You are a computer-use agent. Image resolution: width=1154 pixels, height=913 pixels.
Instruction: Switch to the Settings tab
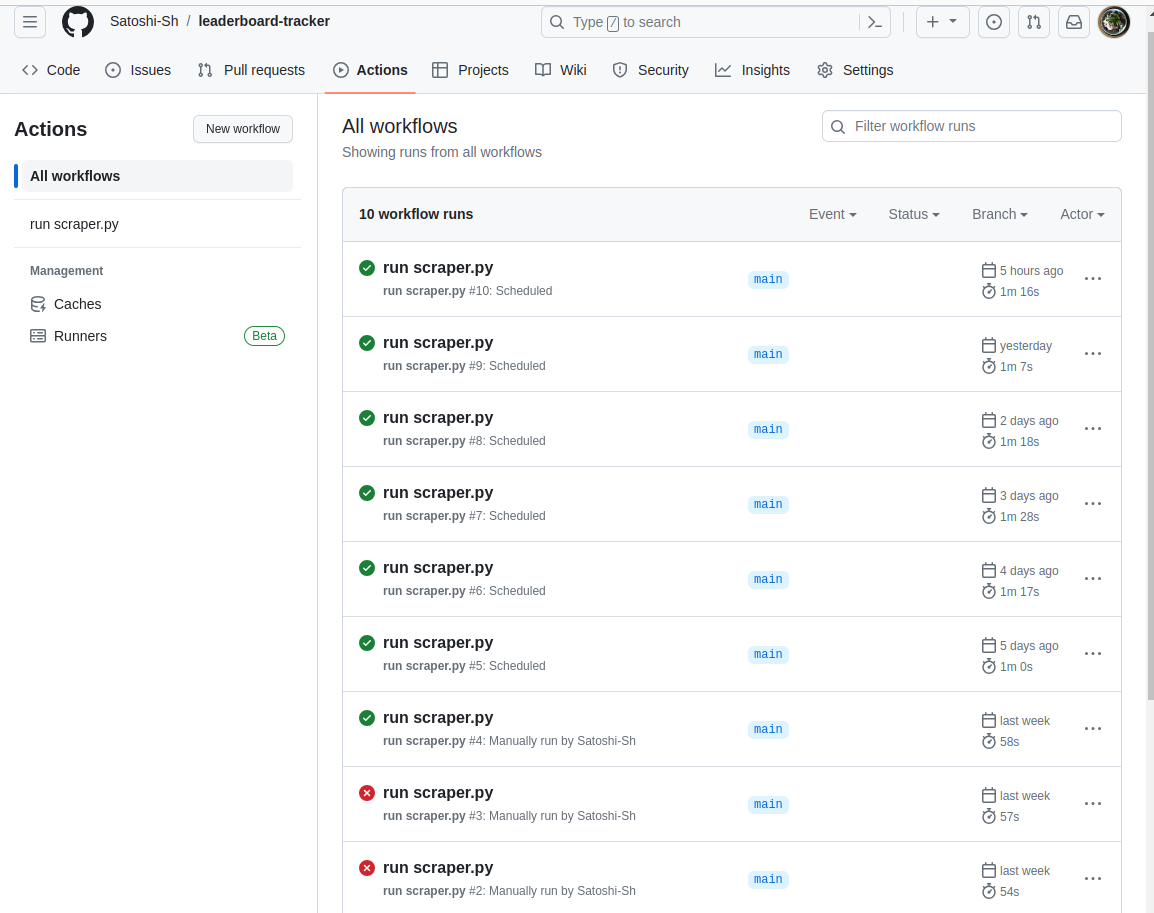(x=855, y=70)
